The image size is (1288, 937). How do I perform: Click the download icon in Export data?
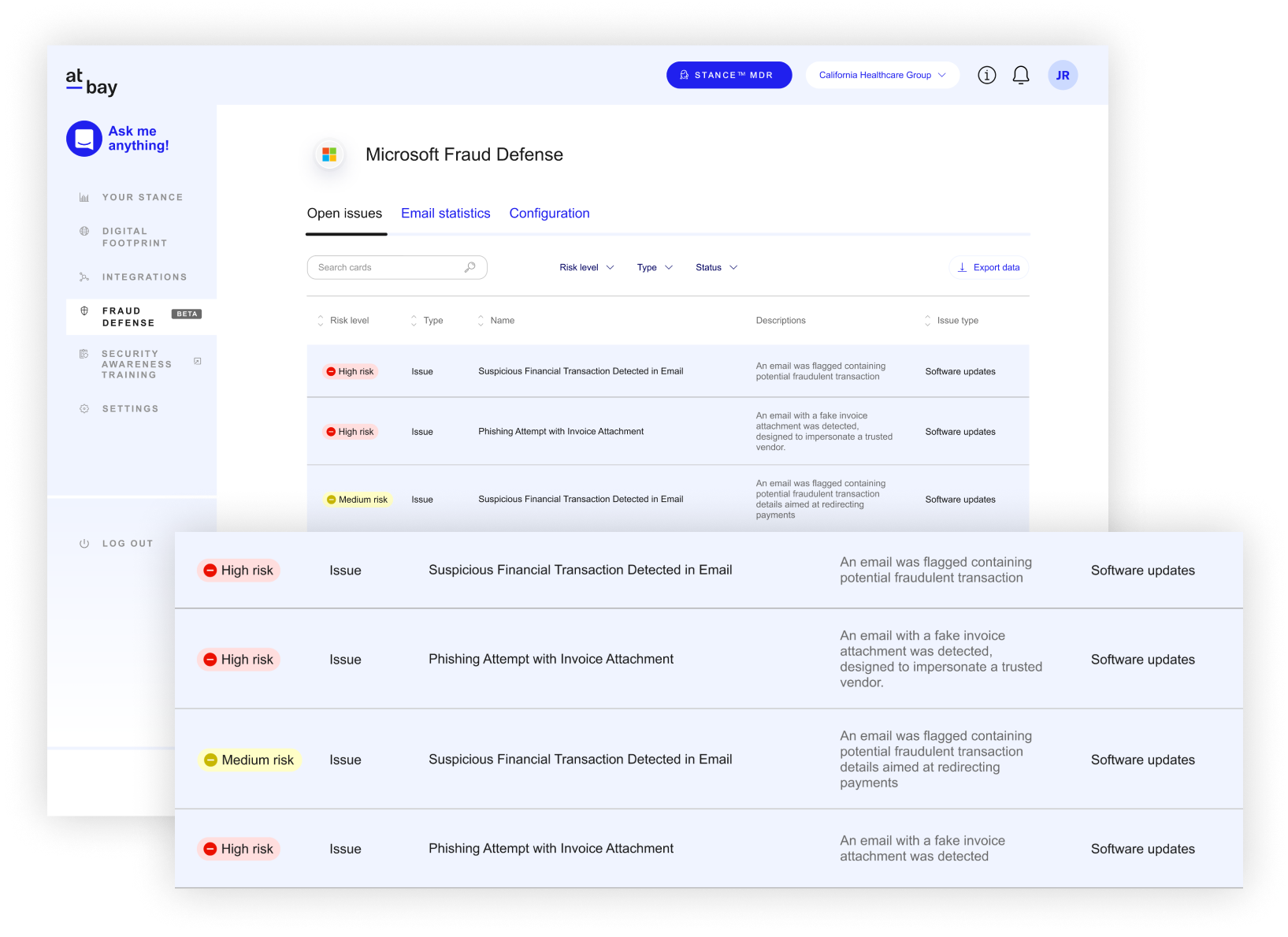962,268
